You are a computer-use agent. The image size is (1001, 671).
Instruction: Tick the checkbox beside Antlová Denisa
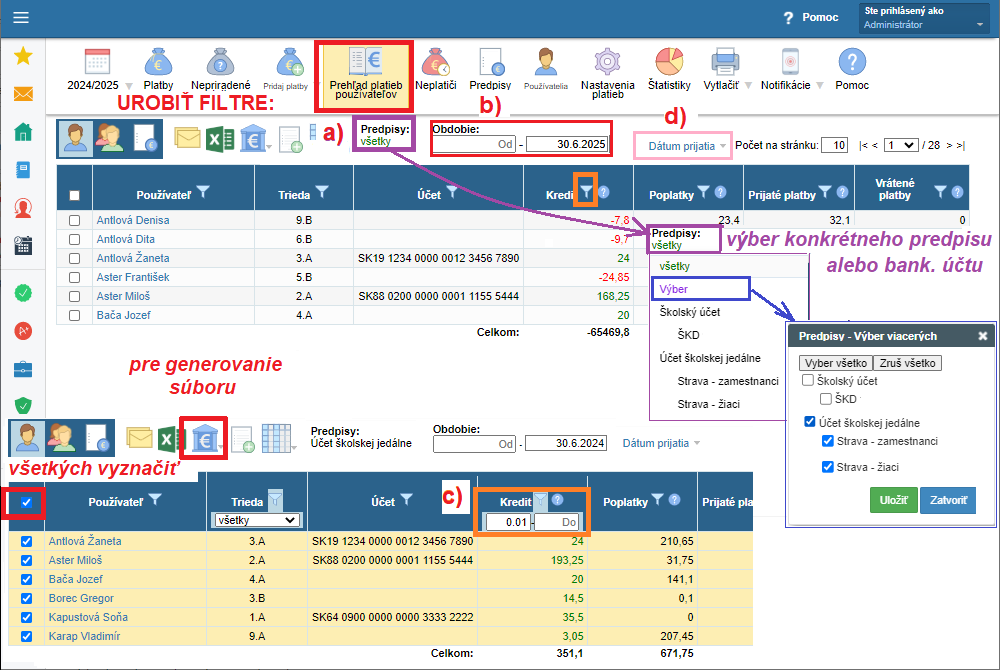74,220
